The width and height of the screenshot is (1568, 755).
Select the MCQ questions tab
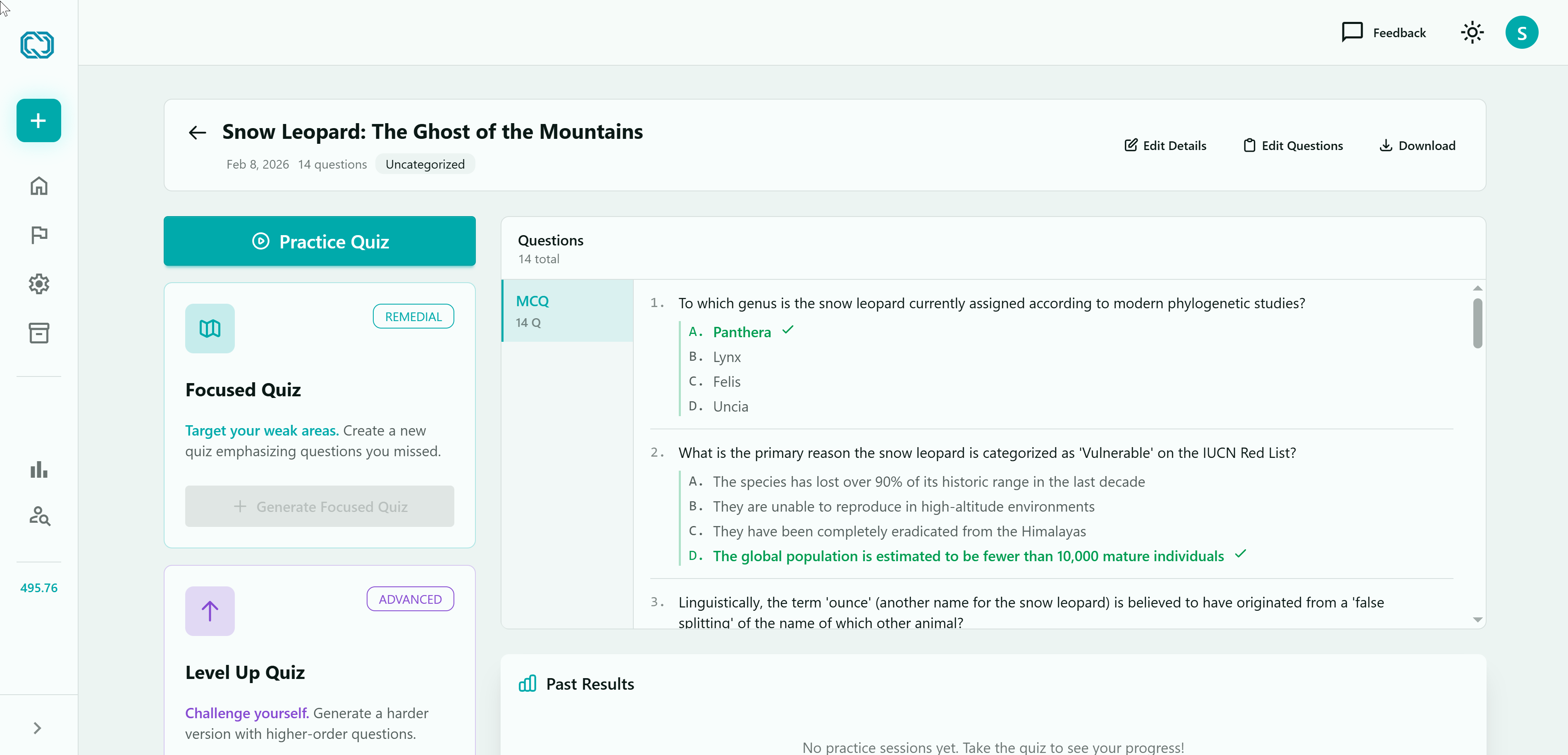point(567,310)
